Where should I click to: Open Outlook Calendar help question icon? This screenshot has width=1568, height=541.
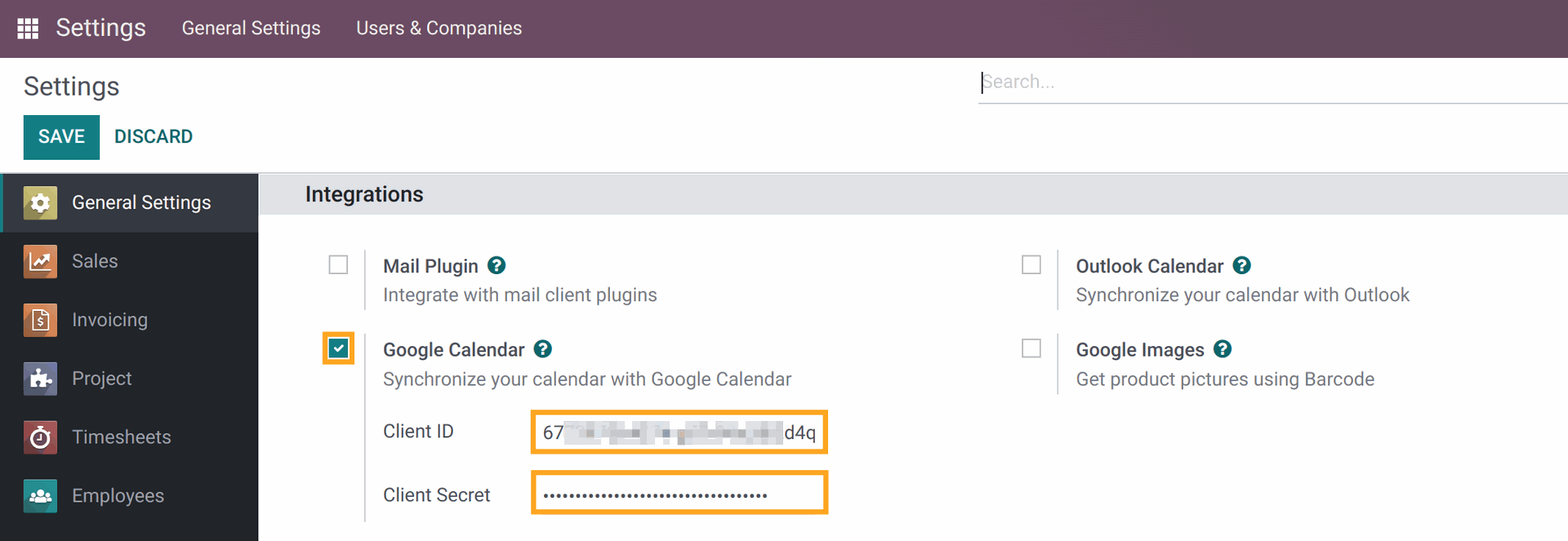click(1242, 266)
